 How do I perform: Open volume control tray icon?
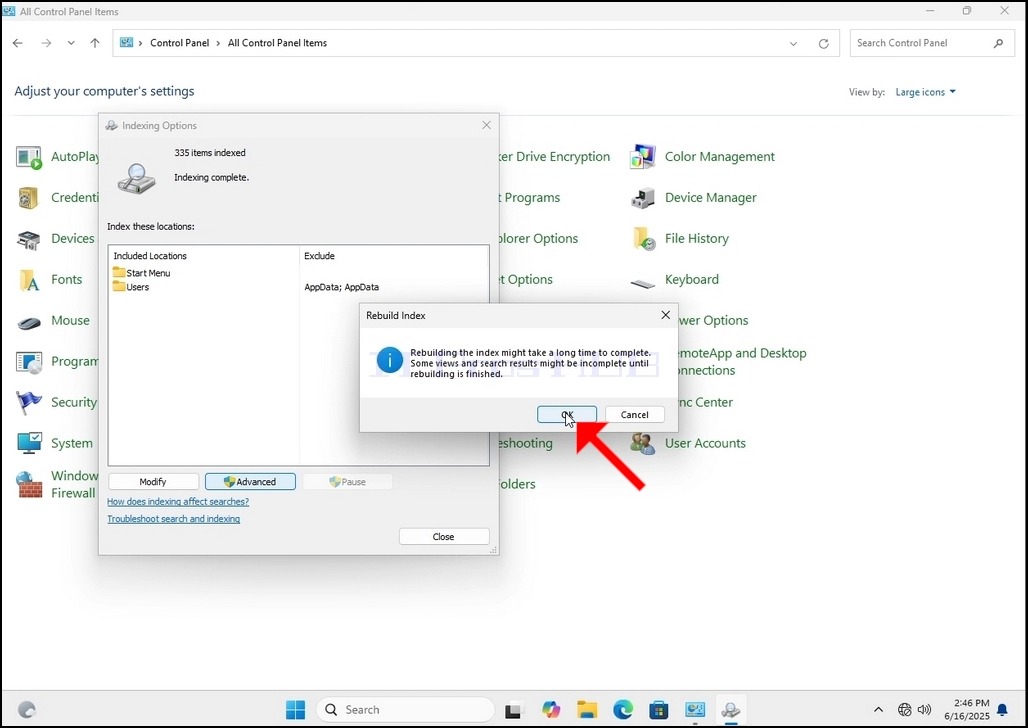(x=924, y=710)
